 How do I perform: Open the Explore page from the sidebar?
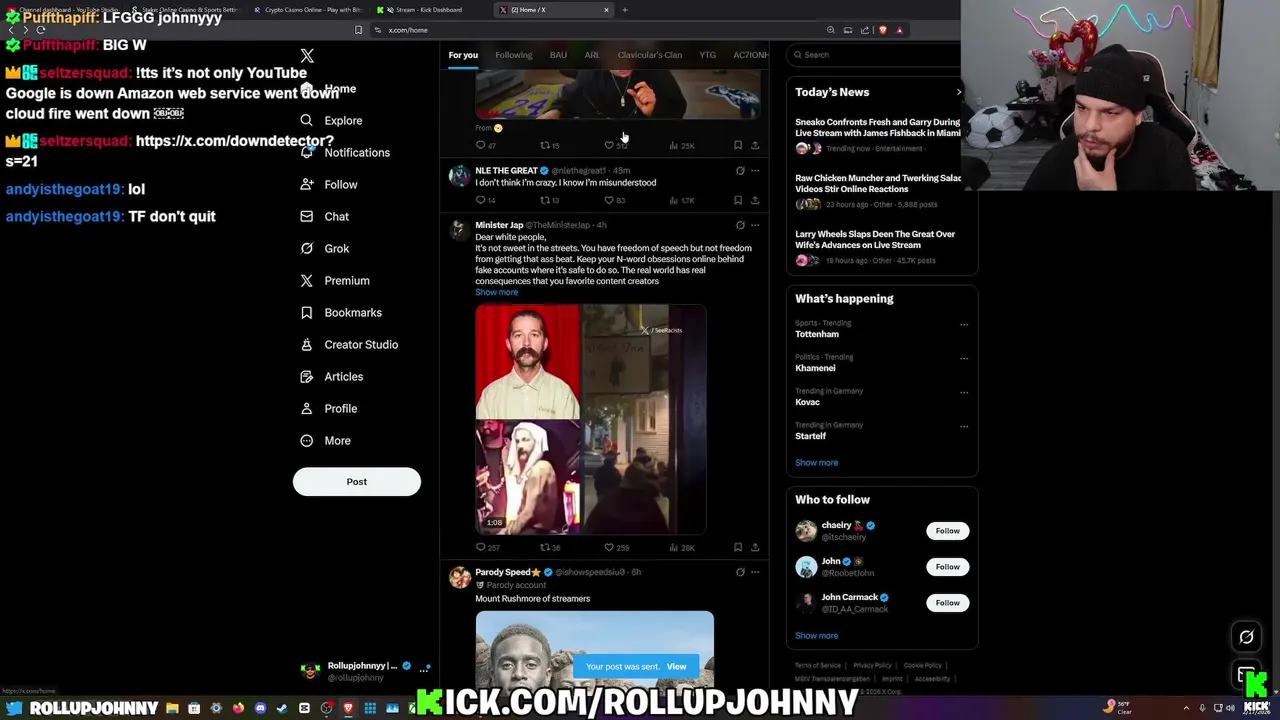pos(331,120)
